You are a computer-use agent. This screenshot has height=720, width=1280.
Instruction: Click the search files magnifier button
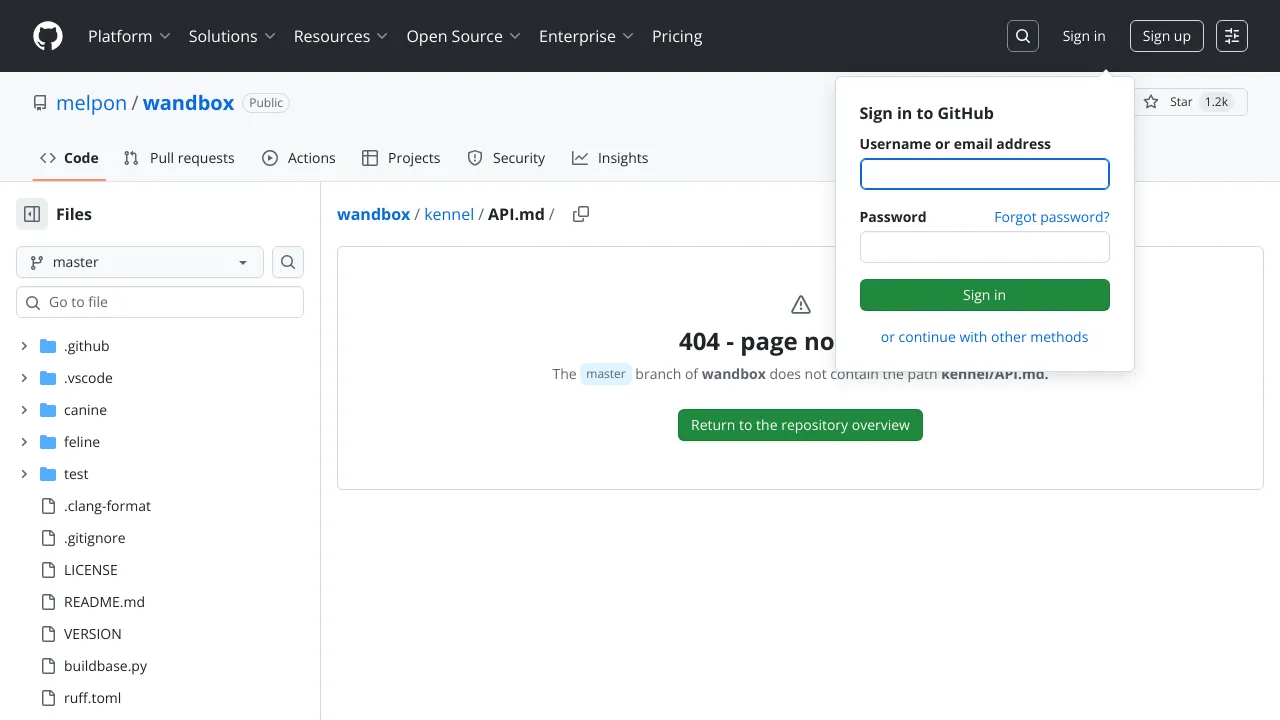click(x=288, y=262)
